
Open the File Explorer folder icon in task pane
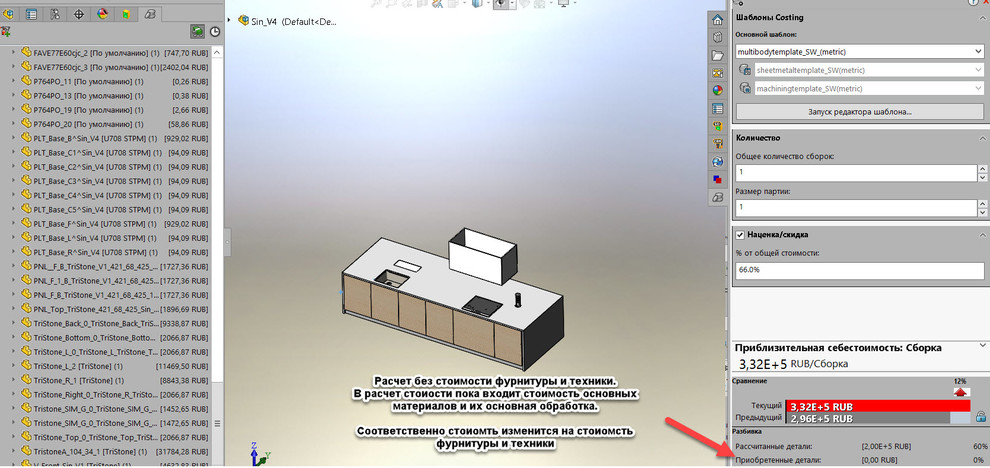pos(717,55)
